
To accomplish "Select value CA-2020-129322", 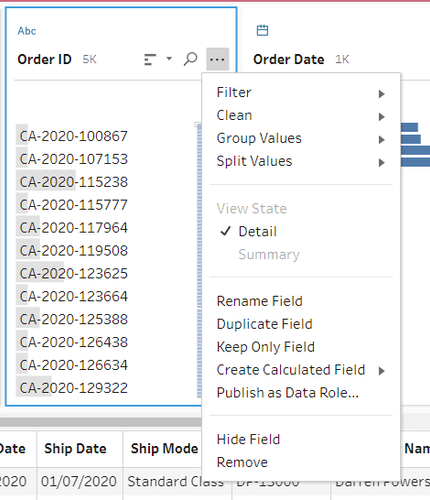I will point(73,388).
